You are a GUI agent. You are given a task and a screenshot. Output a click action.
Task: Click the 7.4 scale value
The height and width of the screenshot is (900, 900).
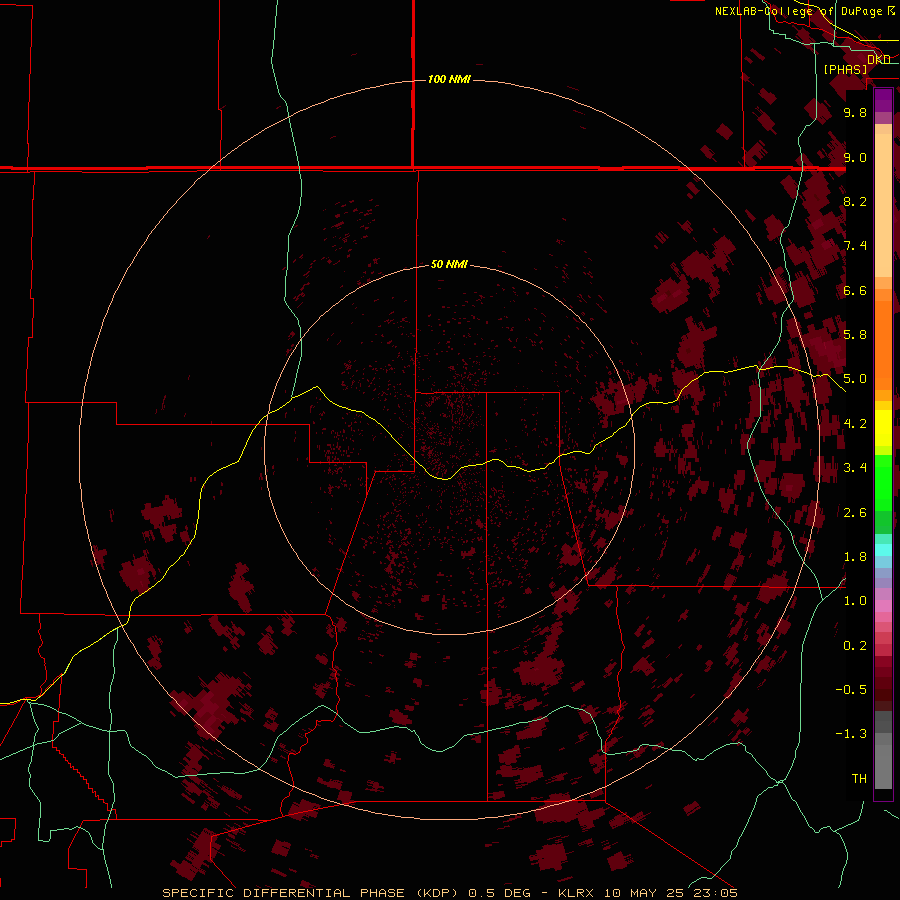[855, 246]
